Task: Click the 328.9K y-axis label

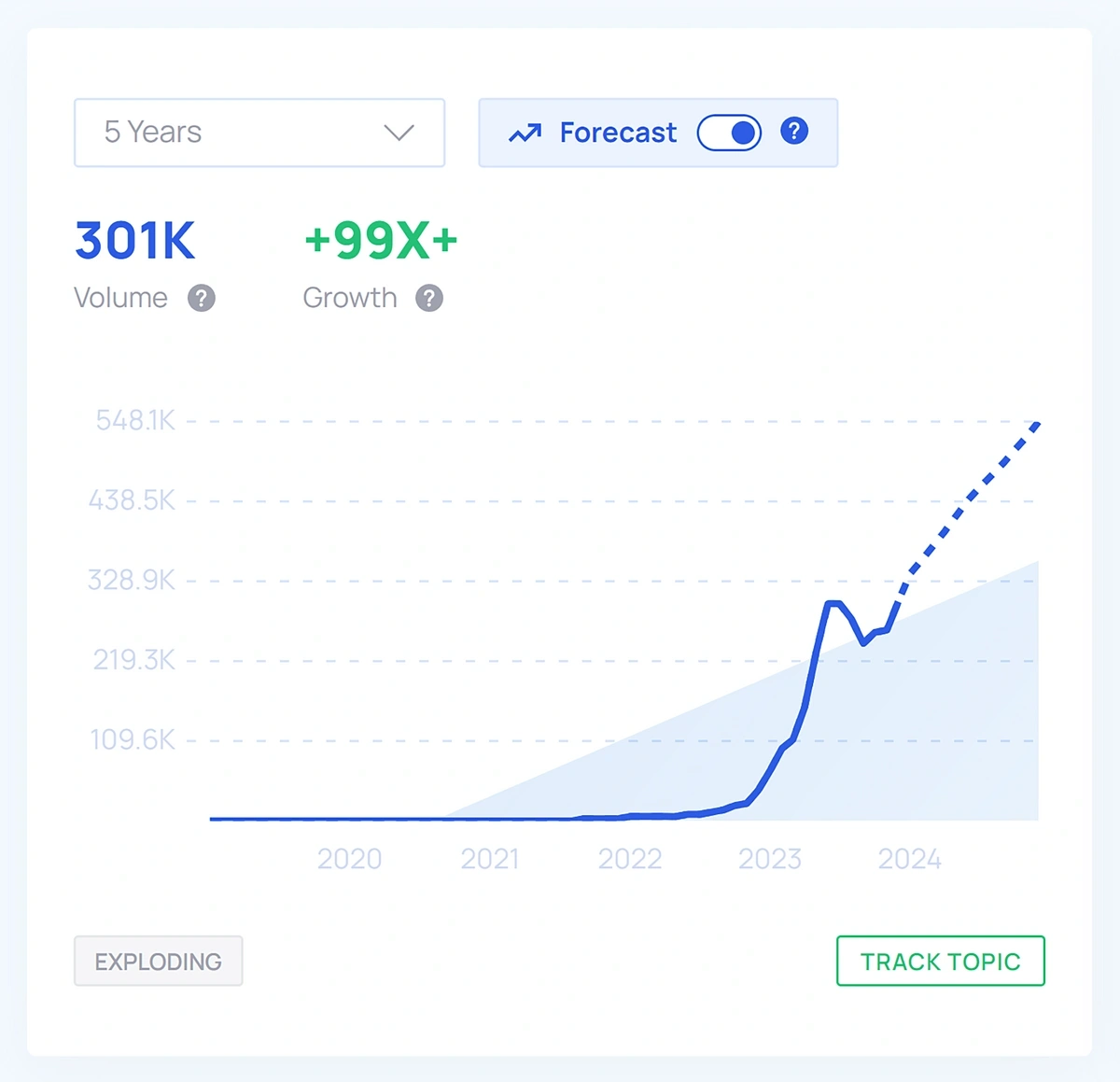Action: pos(132,581)
